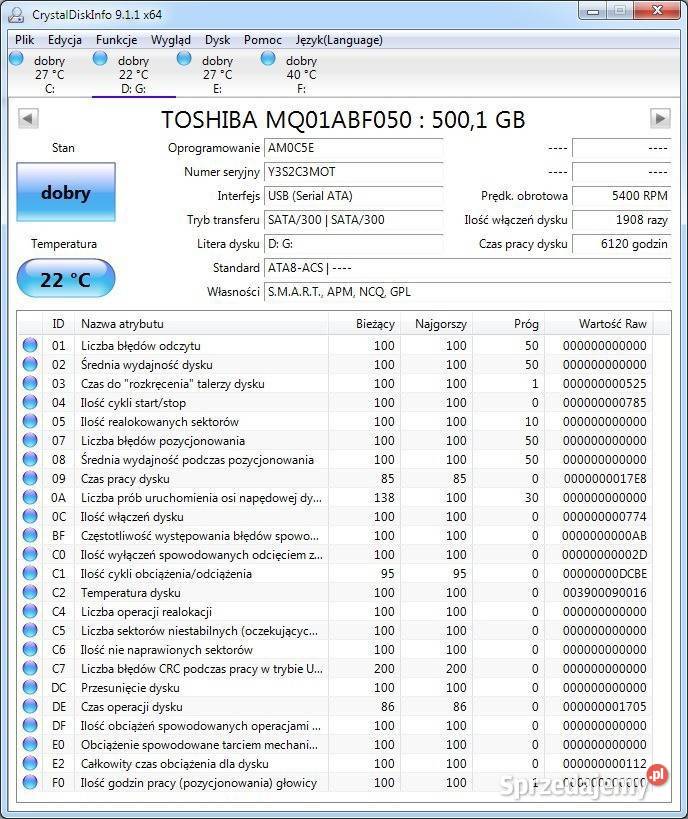
Task: Select 'Przesunięcie dysku' attribute row
Action: pos(336,687)
